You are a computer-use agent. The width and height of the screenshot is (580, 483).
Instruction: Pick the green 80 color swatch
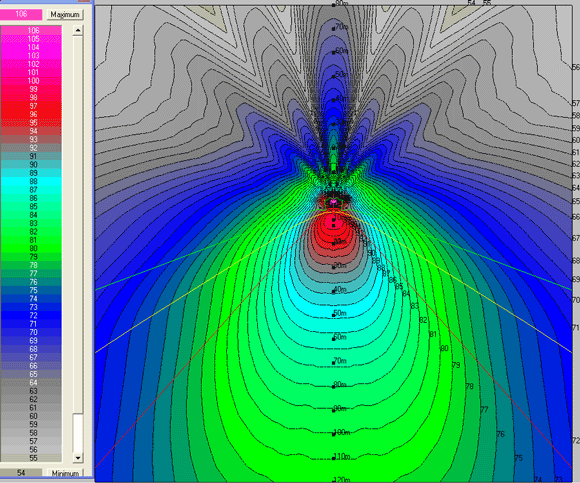click(31, 249)
